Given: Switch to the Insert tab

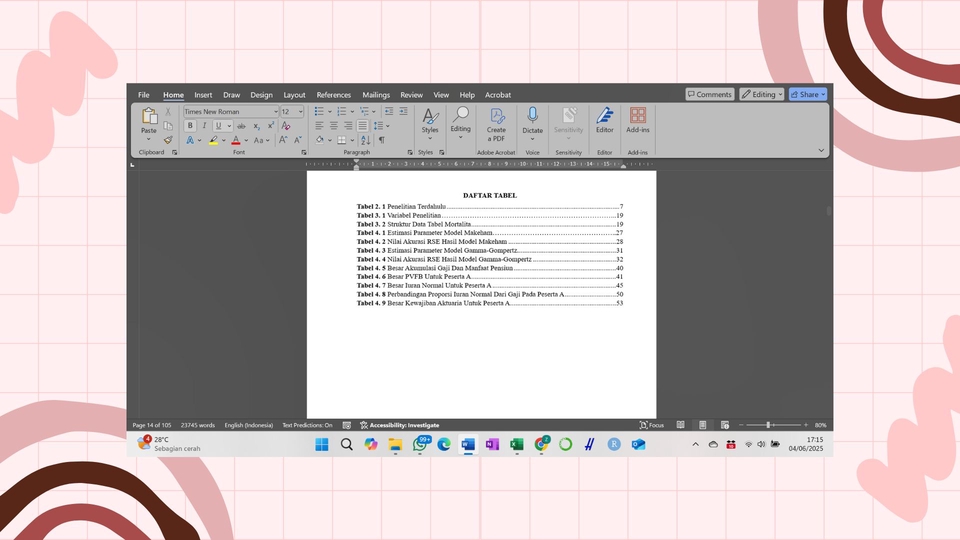Looking at the screenshot, I should [203, 95].
